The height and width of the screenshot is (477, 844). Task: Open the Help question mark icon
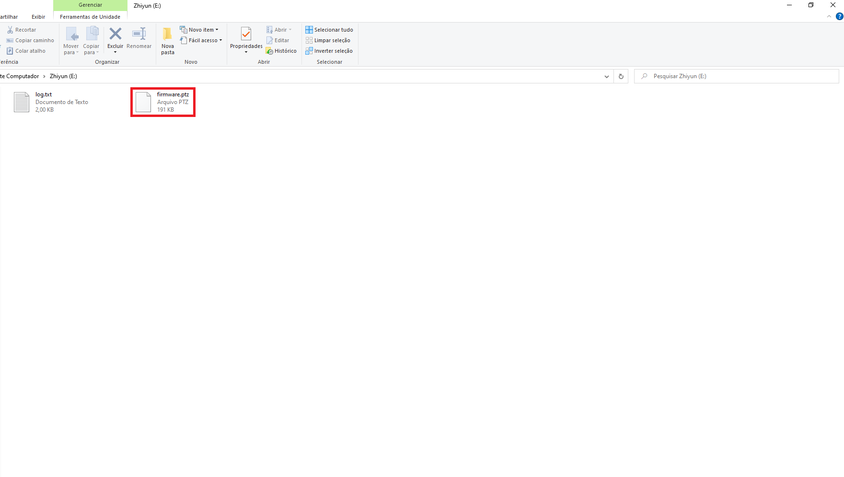(839, 17)
